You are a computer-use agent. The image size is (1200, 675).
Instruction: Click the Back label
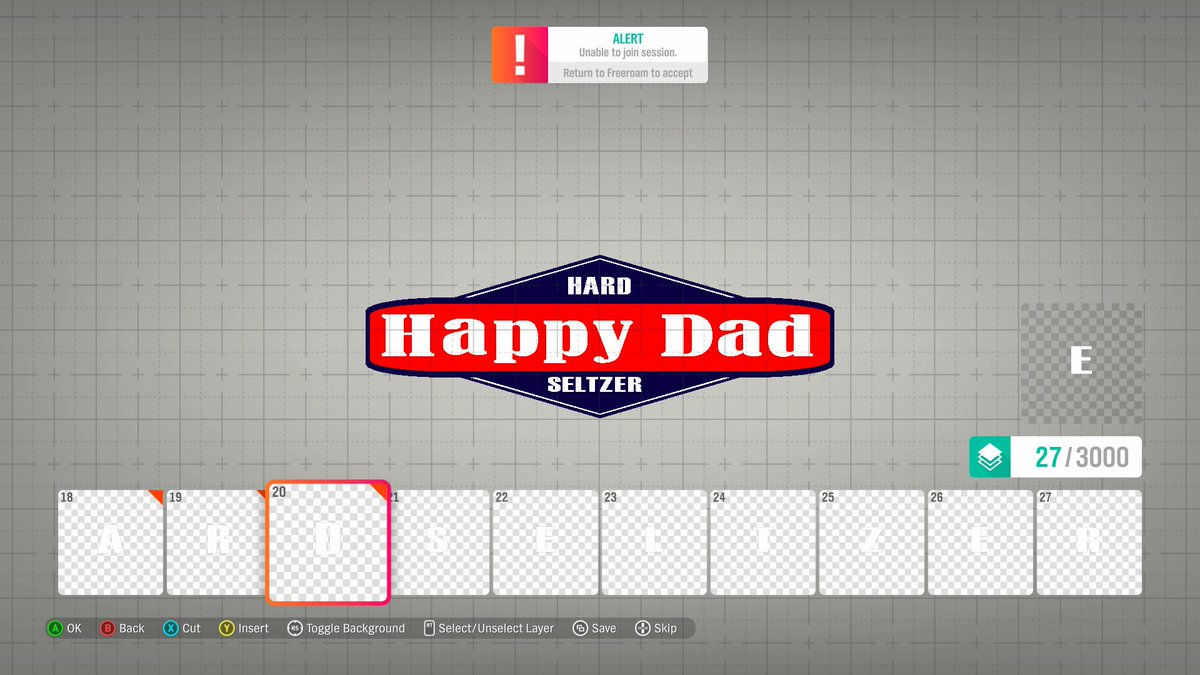tap(132, 629)
